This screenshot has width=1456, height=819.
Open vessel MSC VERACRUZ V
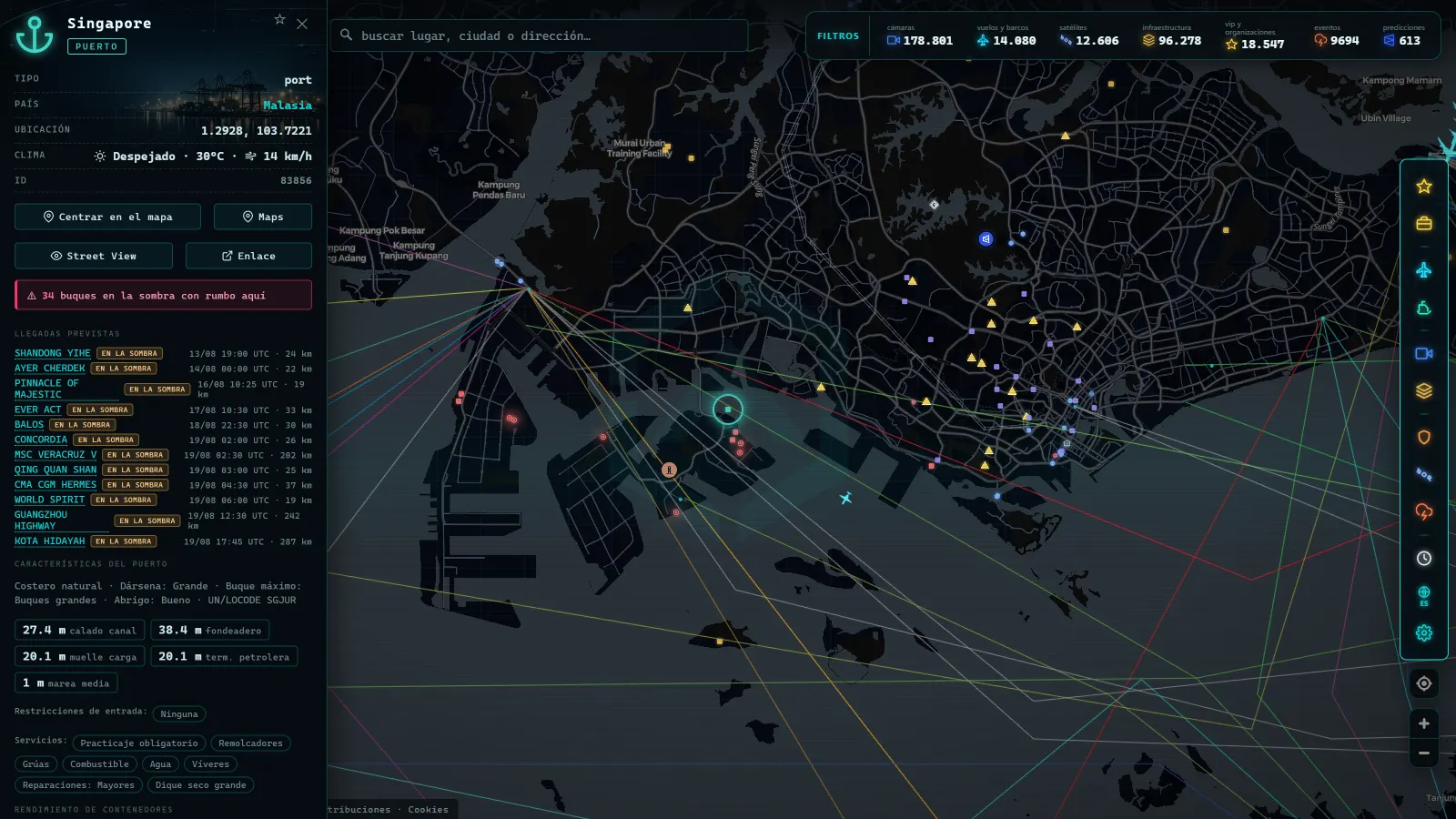[56, 455]
